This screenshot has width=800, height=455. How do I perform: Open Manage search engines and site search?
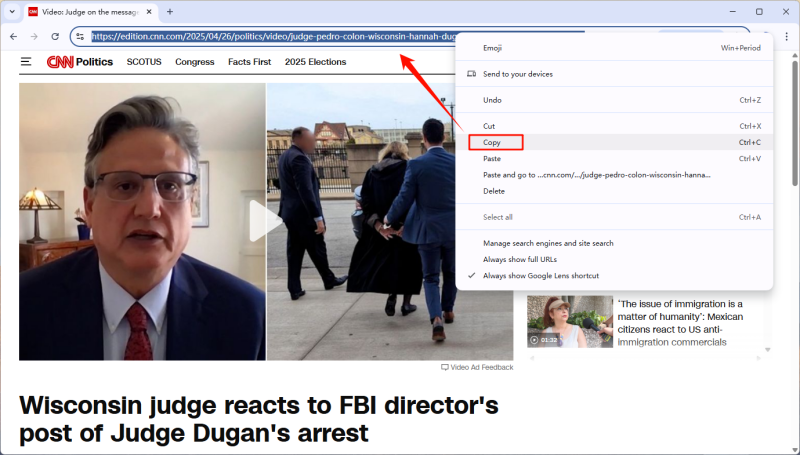point(614,243)
